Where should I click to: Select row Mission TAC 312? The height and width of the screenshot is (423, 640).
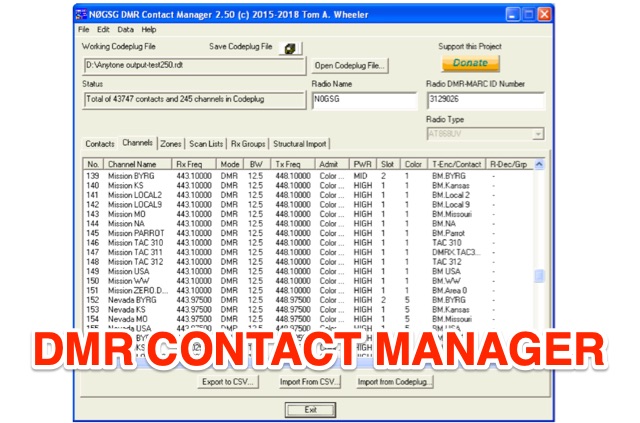coord(308,262)
